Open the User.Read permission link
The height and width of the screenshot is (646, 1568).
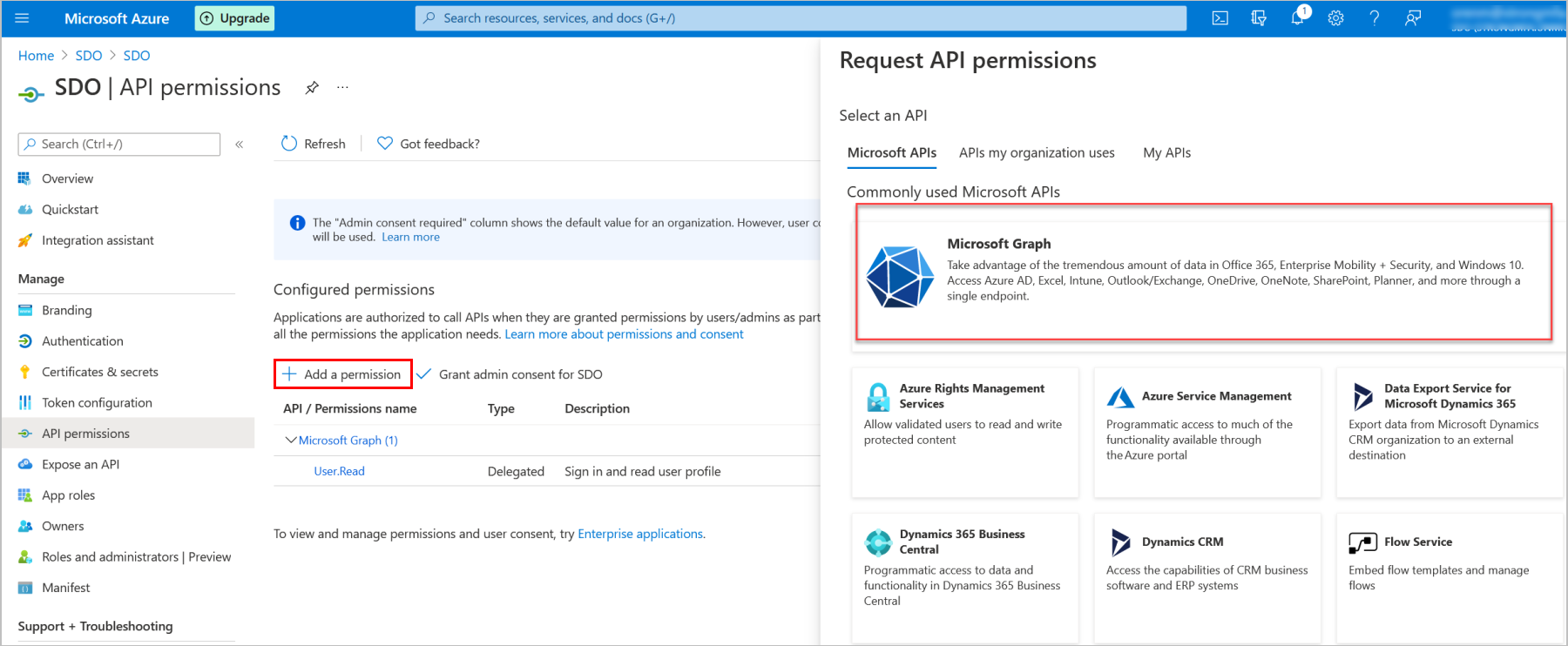(339, 472)
